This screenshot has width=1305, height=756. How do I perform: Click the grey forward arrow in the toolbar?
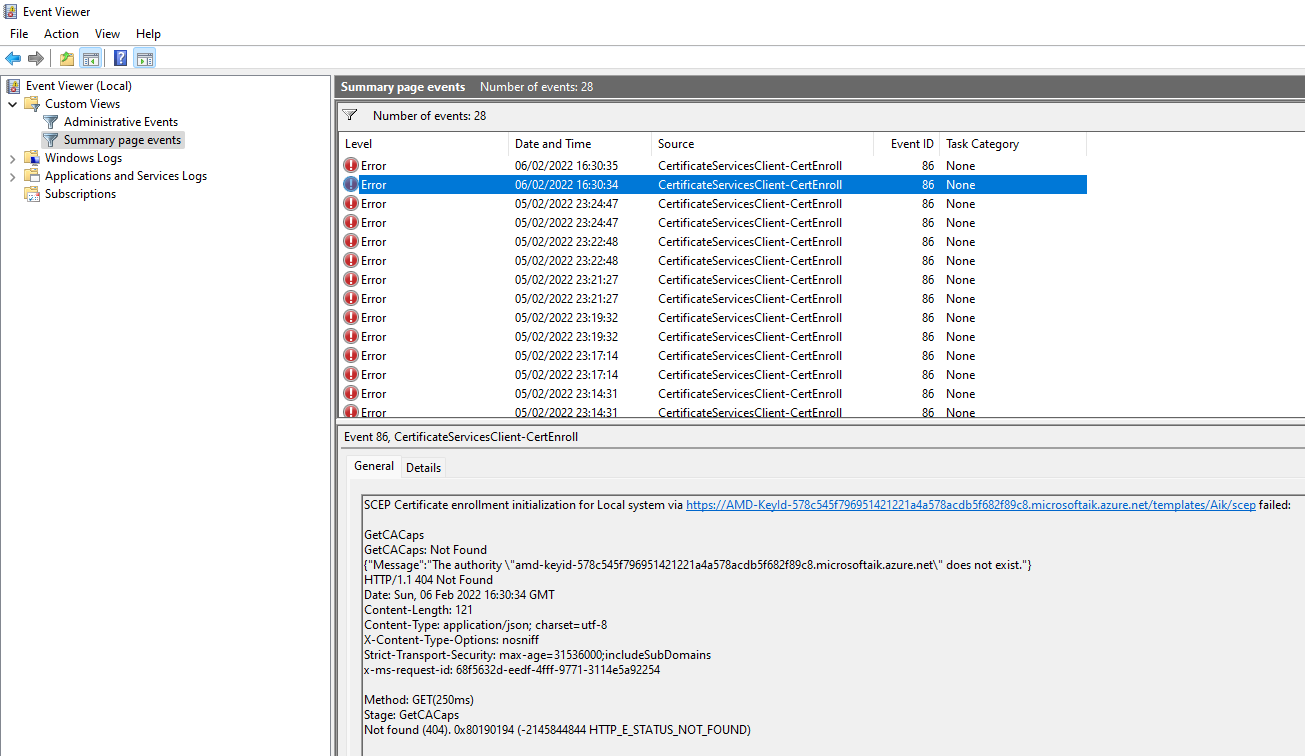click(x=36, y=58)
